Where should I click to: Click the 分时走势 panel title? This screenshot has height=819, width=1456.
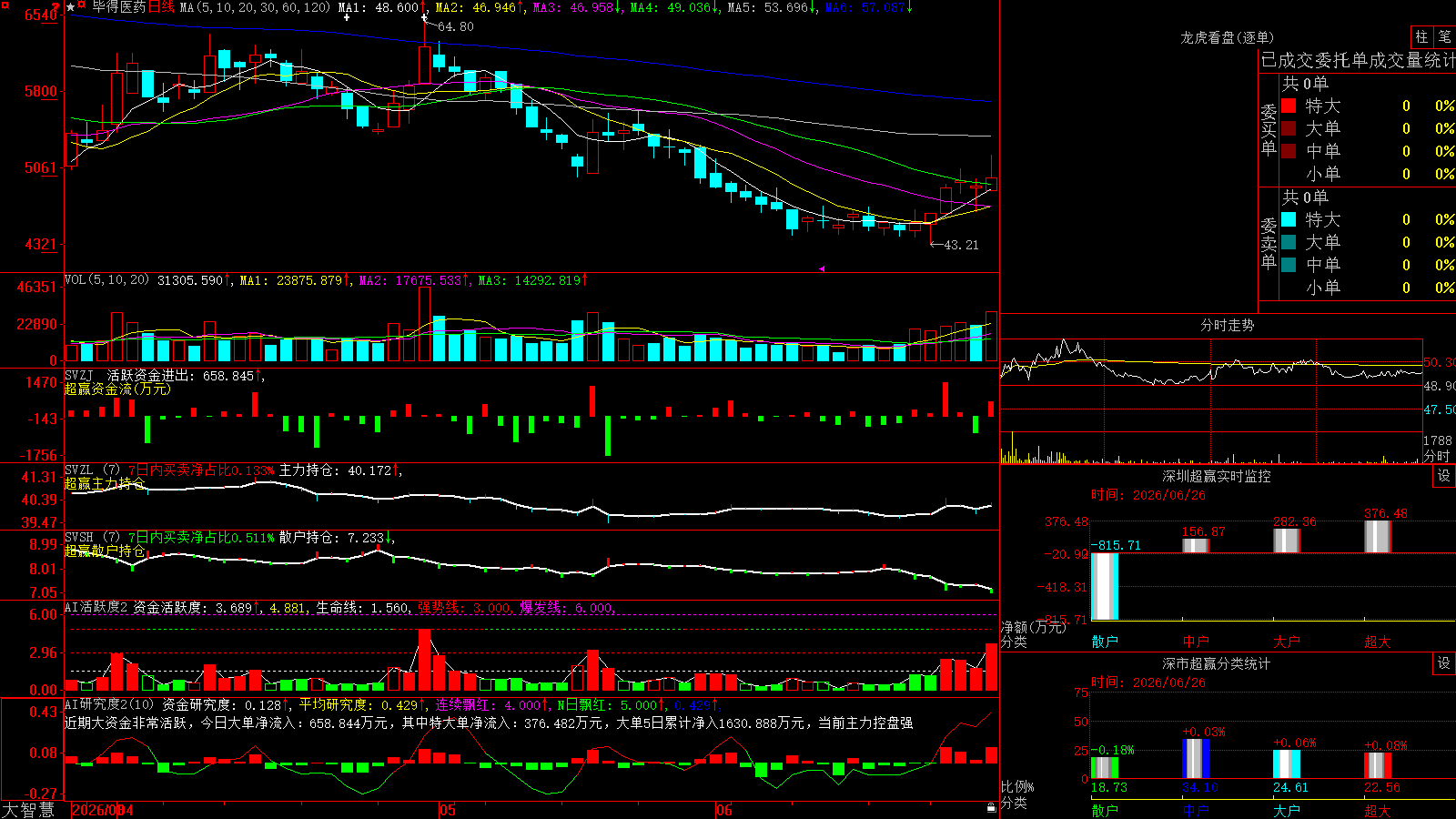click(1228, 325)
